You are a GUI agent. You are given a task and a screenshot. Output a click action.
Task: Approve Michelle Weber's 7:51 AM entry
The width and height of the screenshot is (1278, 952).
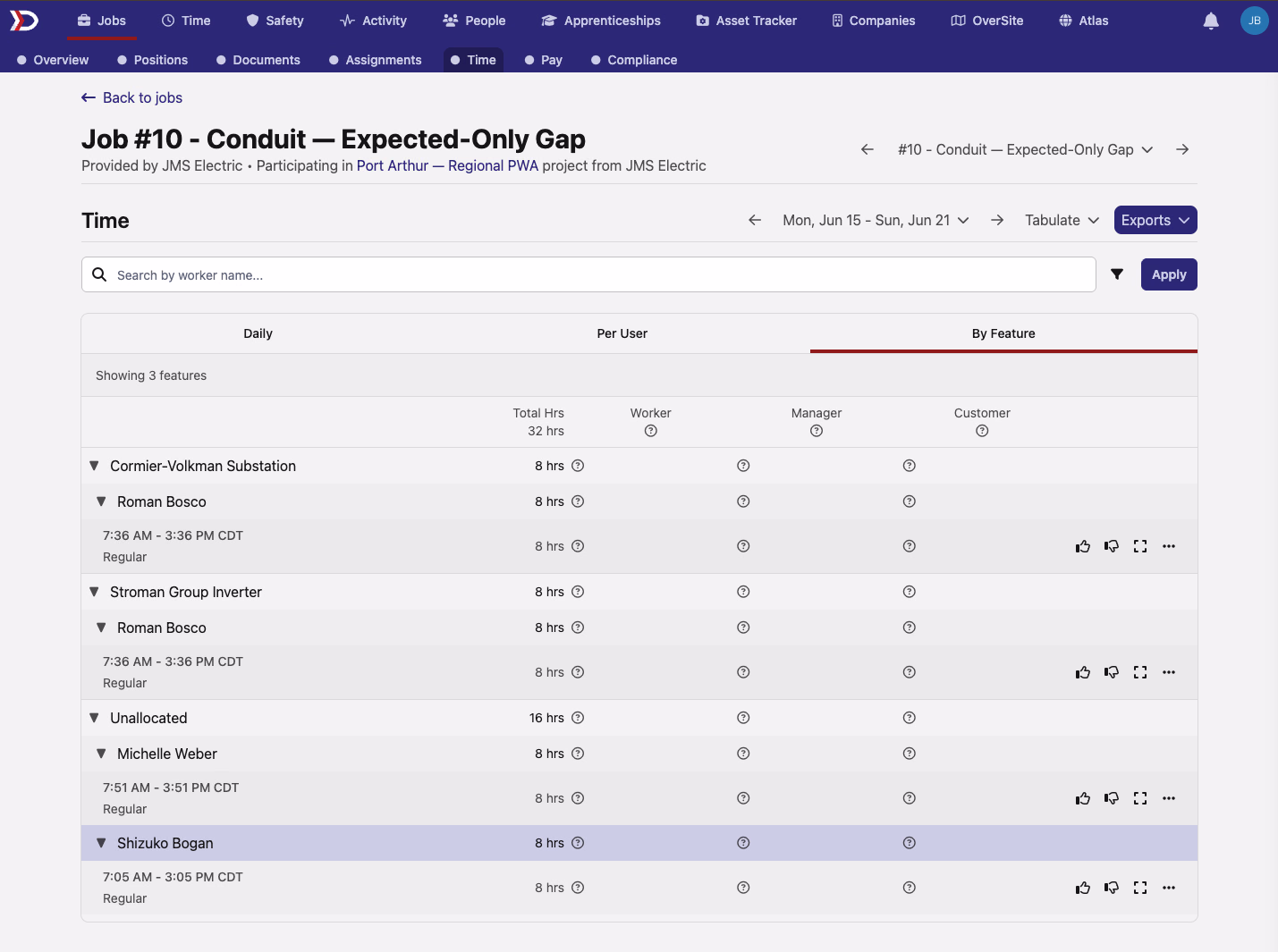(x=1083, y=798)
